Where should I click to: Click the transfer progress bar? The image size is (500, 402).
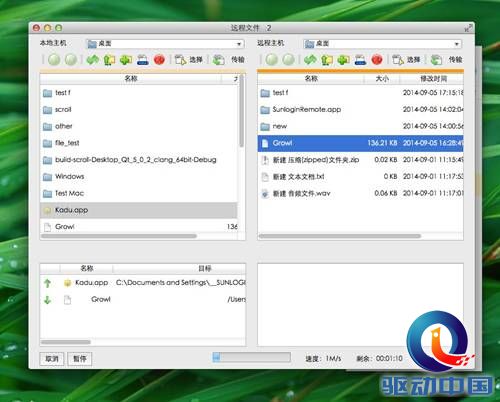coord(252,357)
